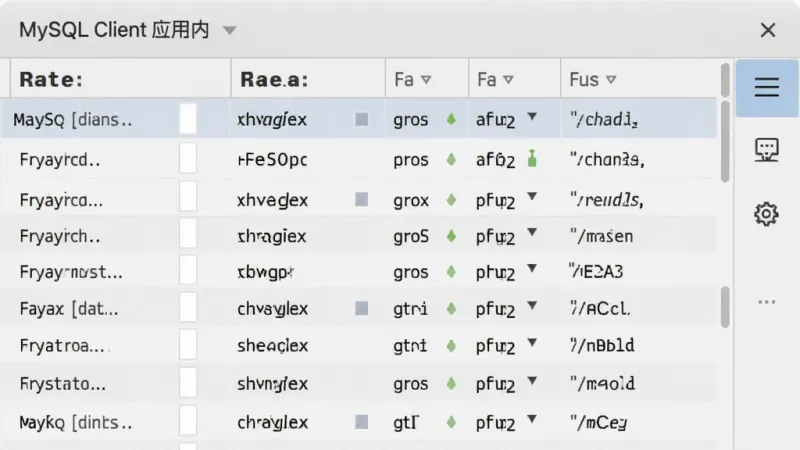Click the grox cell

click(x=411, y=200)
